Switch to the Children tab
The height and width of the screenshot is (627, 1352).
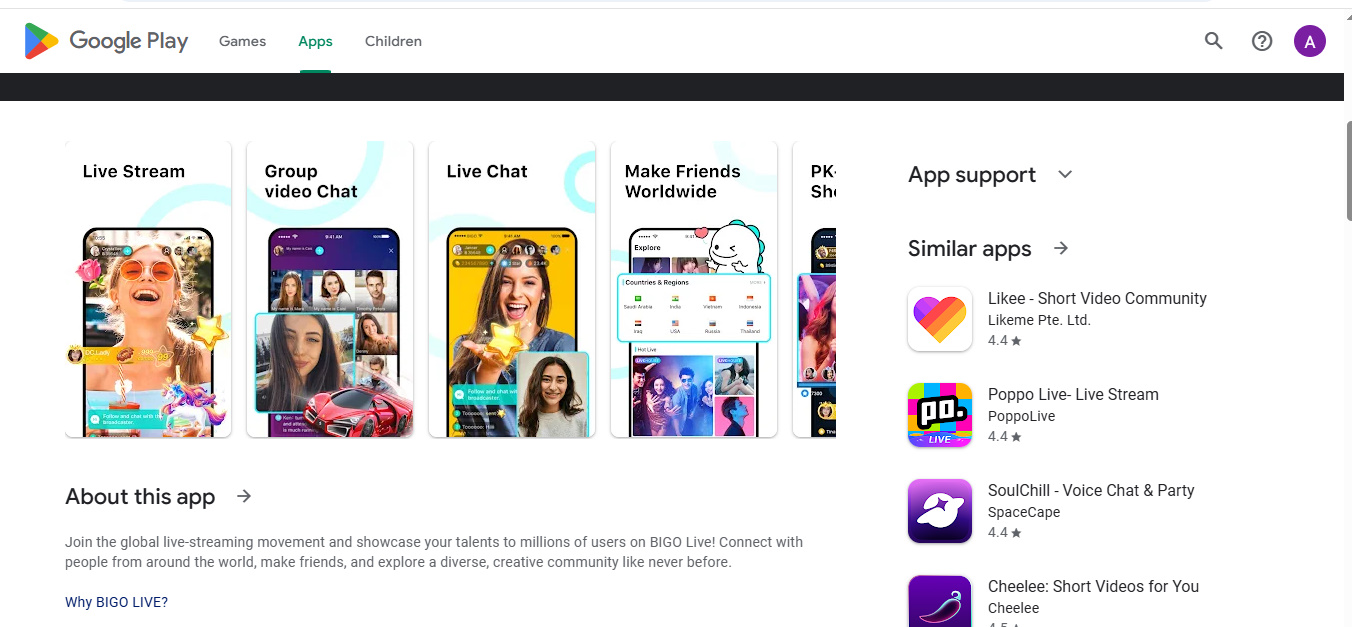click(x=393, y=41)
